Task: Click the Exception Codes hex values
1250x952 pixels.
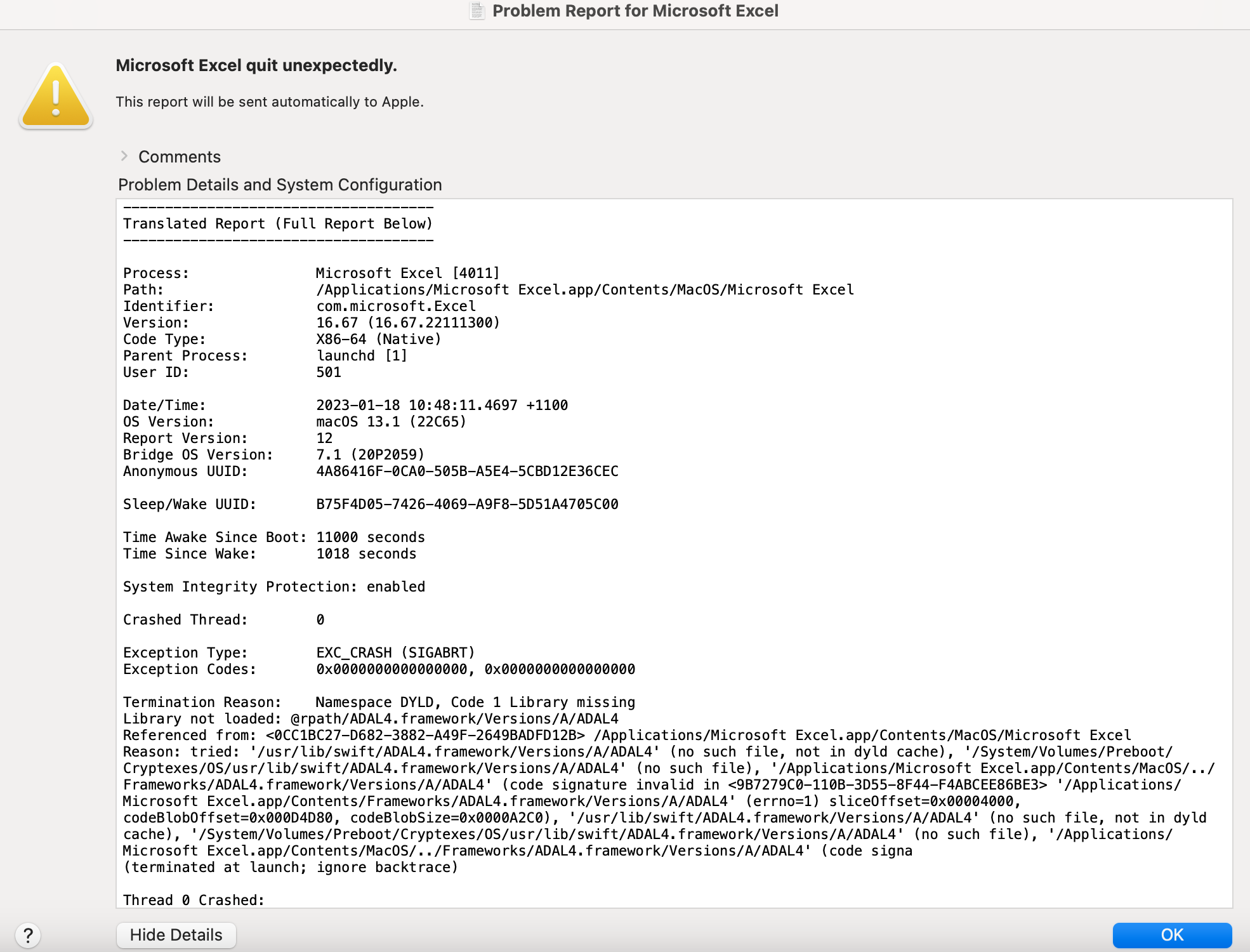Action: (475, 669)
